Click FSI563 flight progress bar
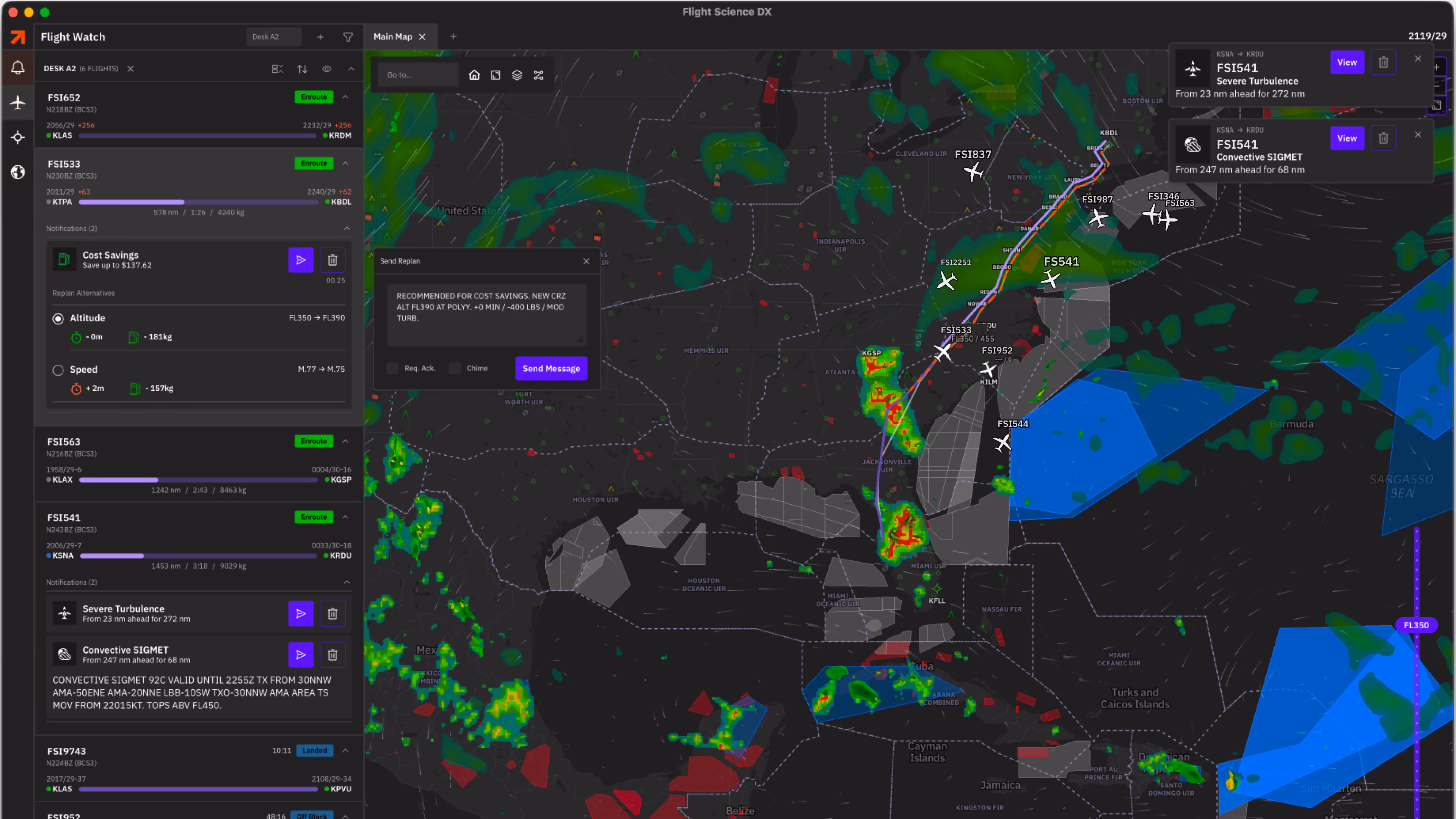 199,480
